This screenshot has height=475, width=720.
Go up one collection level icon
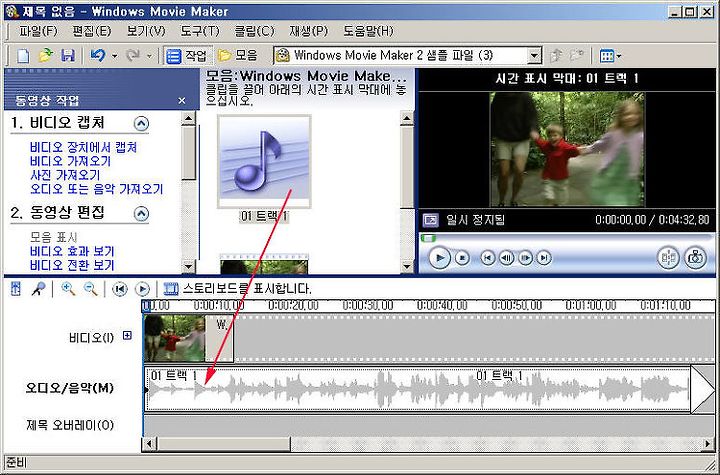coord(556,56)
